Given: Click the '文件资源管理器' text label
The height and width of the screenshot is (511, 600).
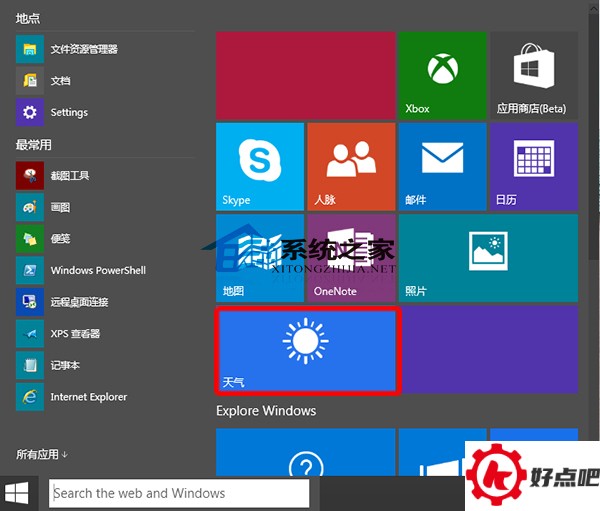Looking at the screenshot, I should [x=84, y=49].
